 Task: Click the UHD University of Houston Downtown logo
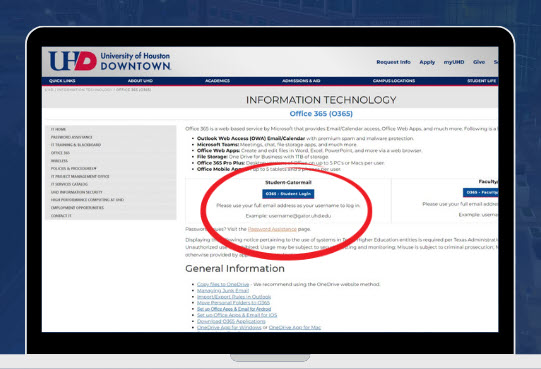pyautogui.click(x=110, y=61)
